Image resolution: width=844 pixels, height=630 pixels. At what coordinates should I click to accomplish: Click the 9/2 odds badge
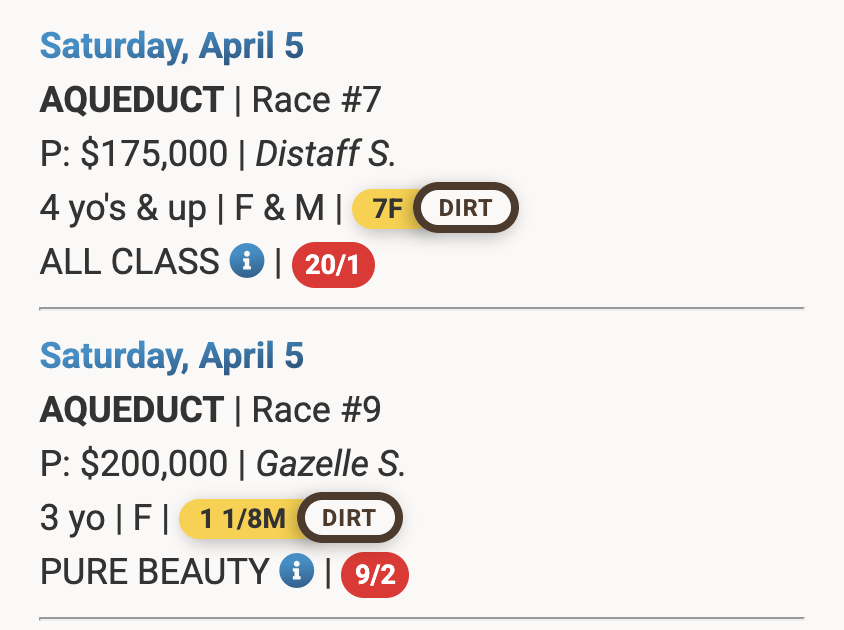[375, 576]
